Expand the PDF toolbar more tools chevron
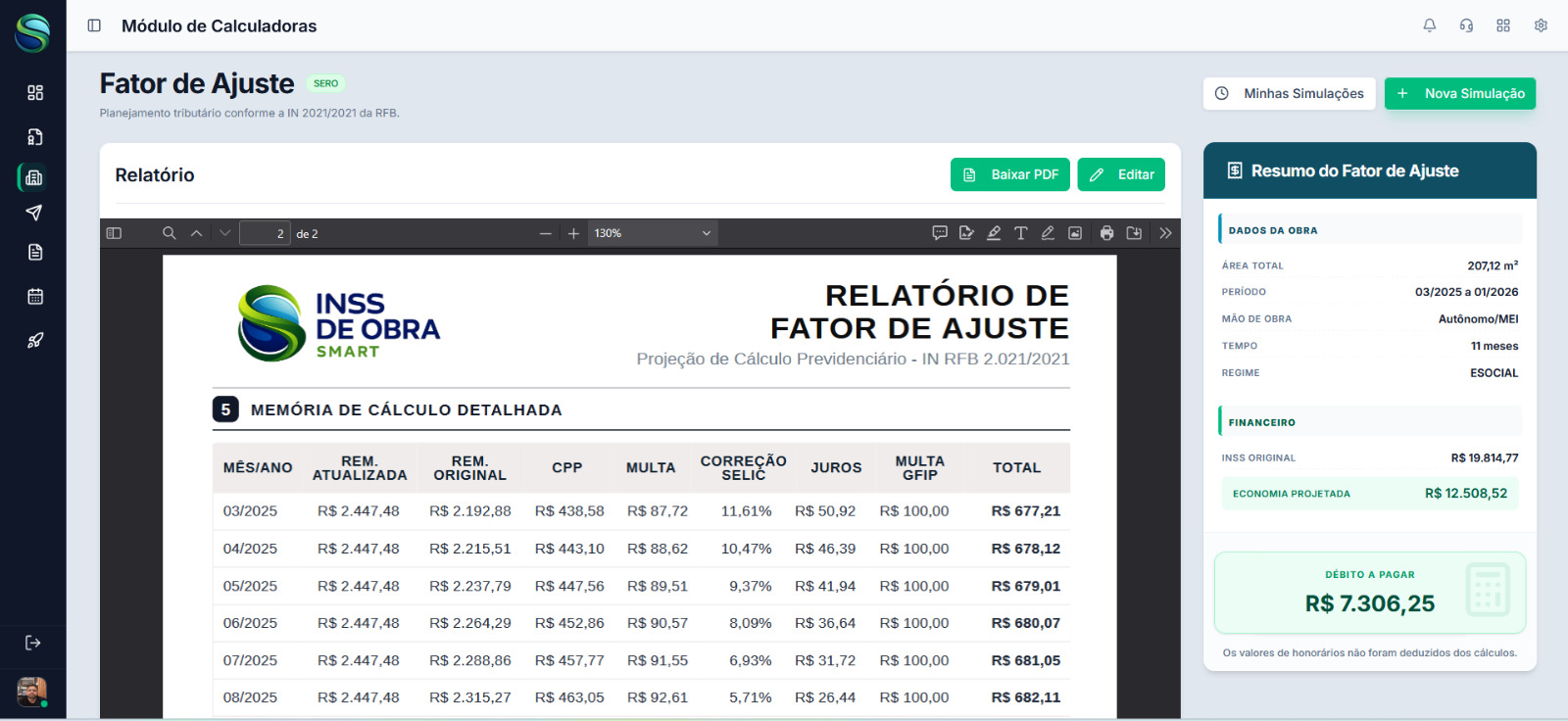This screenshot has height=721, width=1568. tap(1165, 233)
